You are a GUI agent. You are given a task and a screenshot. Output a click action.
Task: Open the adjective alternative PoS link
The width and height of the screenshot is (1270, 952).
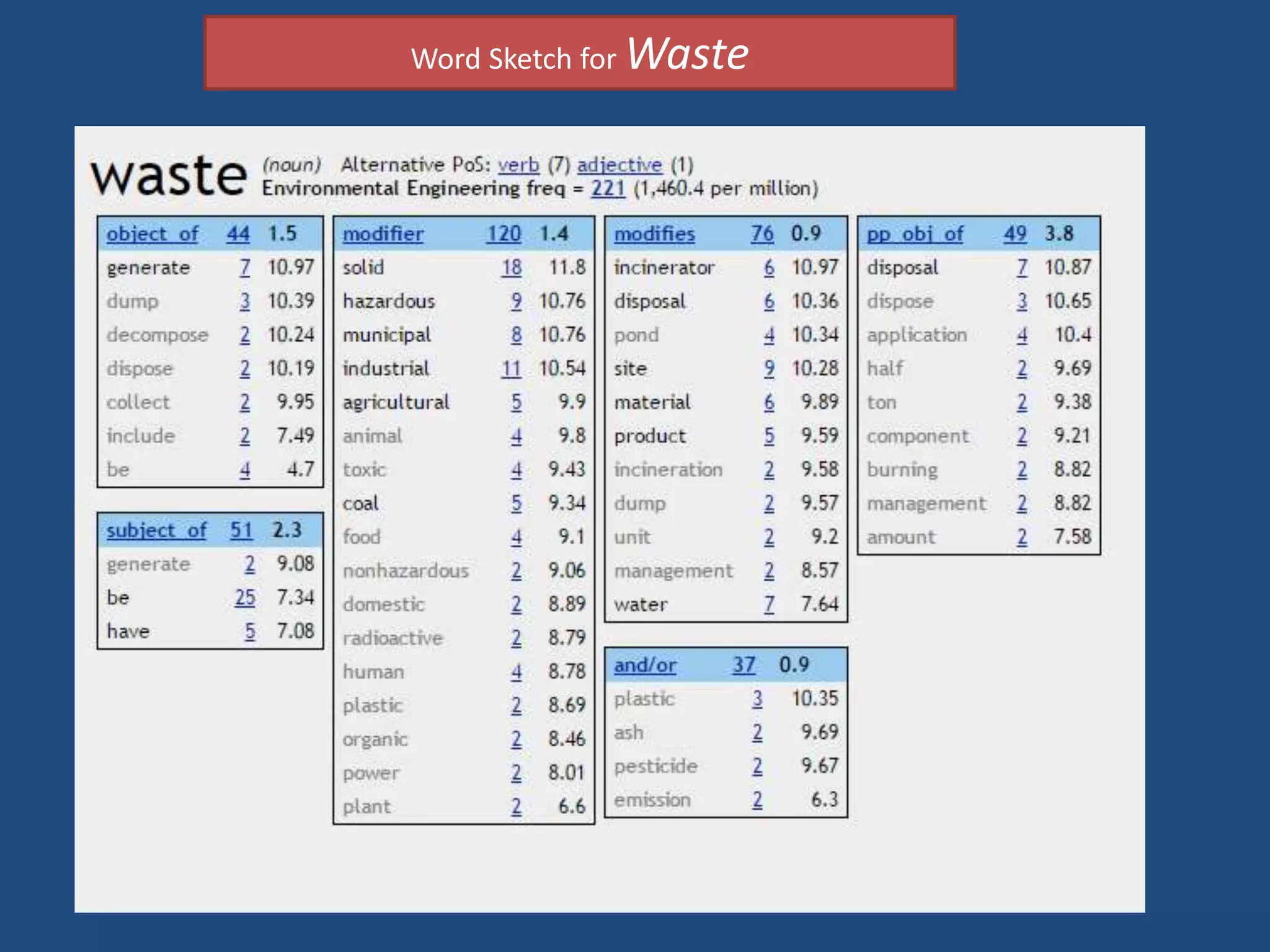coord(619,165)
